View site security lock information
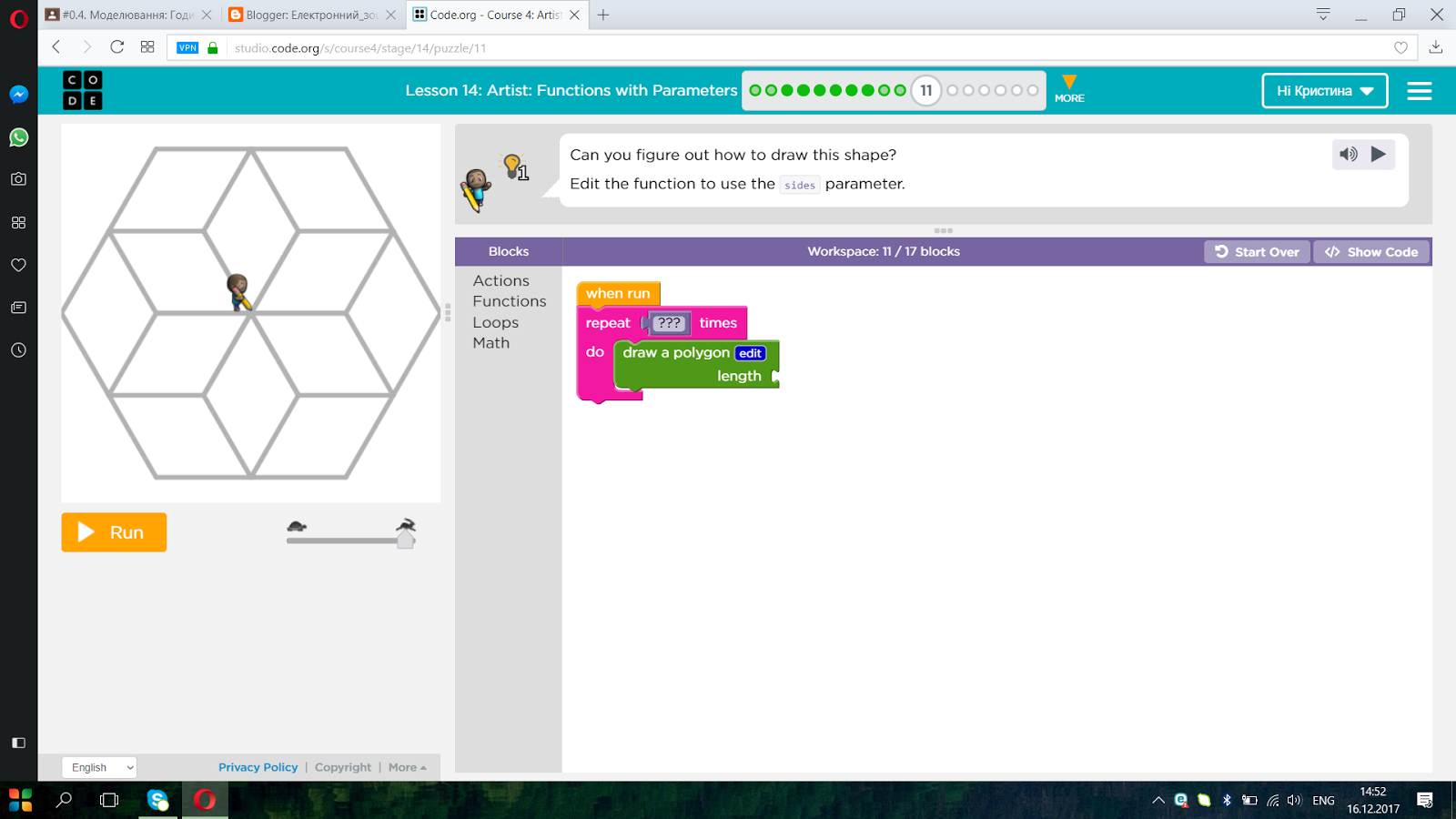Viewport: 1456px width, 819px height. point(213,48)
